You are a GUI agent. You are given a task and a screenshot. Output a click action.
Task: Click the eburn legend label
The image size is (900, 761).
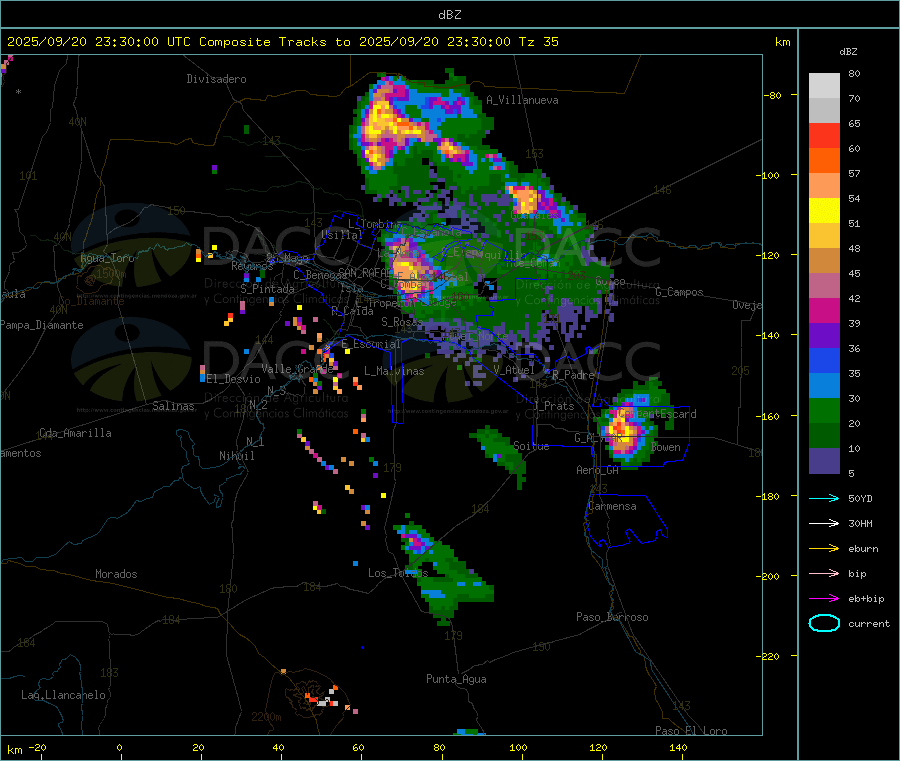pyautogui.click(x=863, y=549)
